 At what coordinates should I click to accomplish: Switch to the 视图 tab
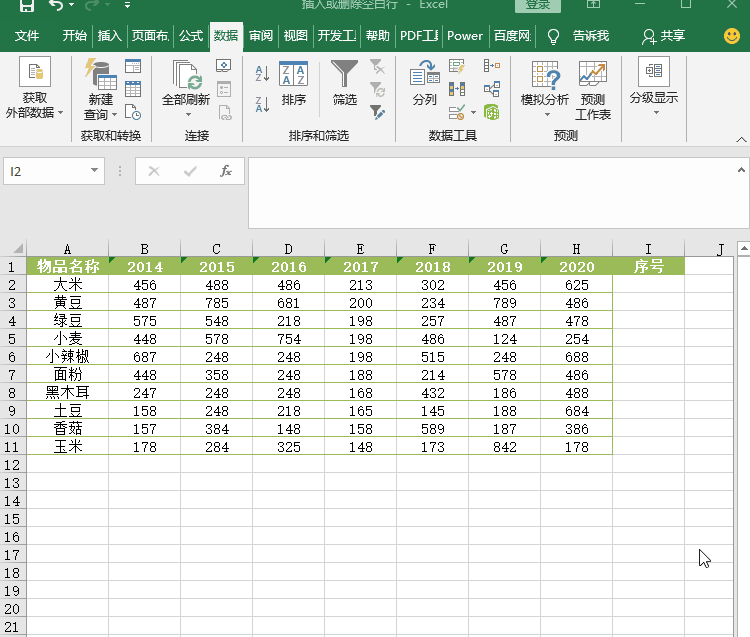click(295, 36)
